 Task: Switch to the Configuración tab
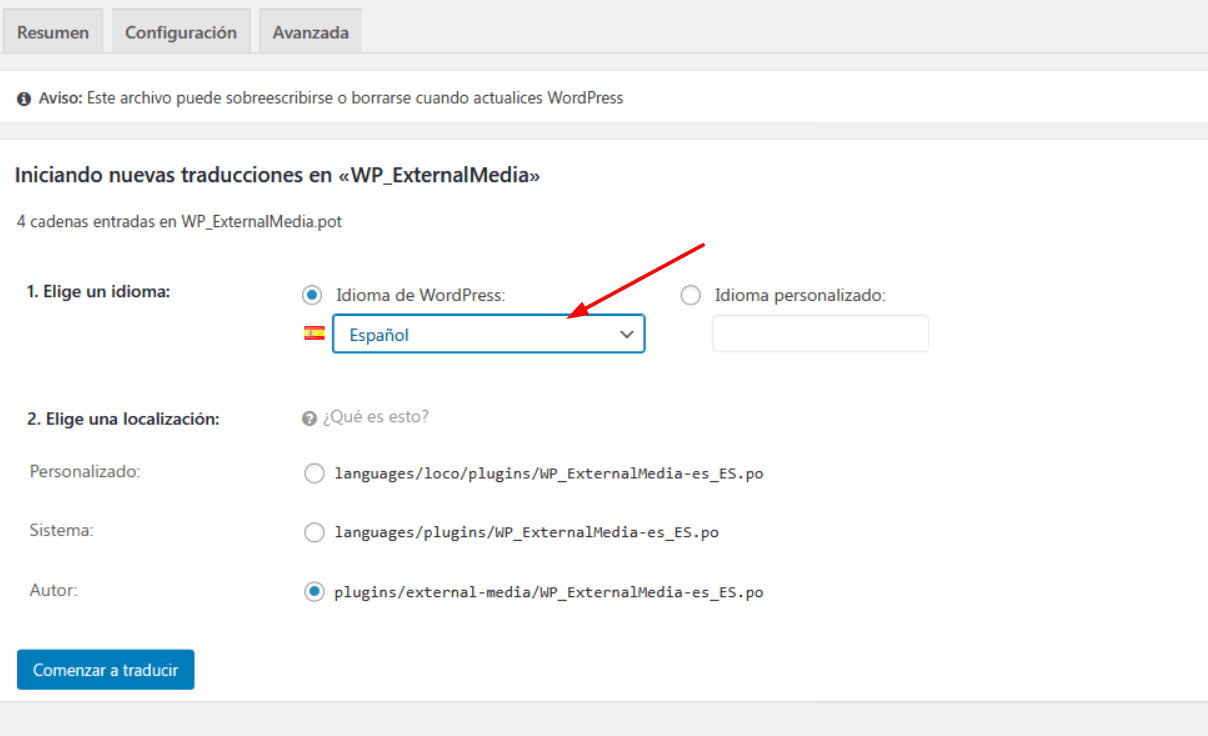[x=181, y=32]
